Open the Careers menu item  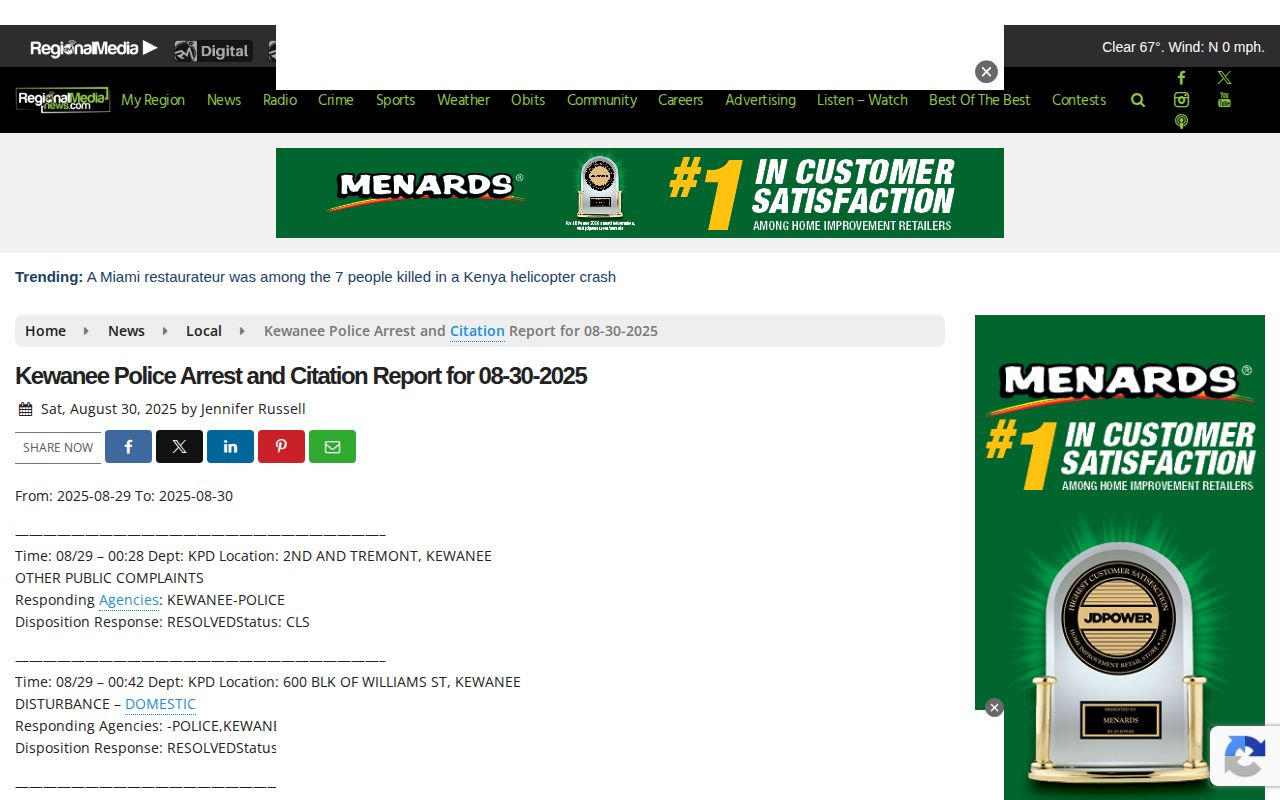point(680,100)
